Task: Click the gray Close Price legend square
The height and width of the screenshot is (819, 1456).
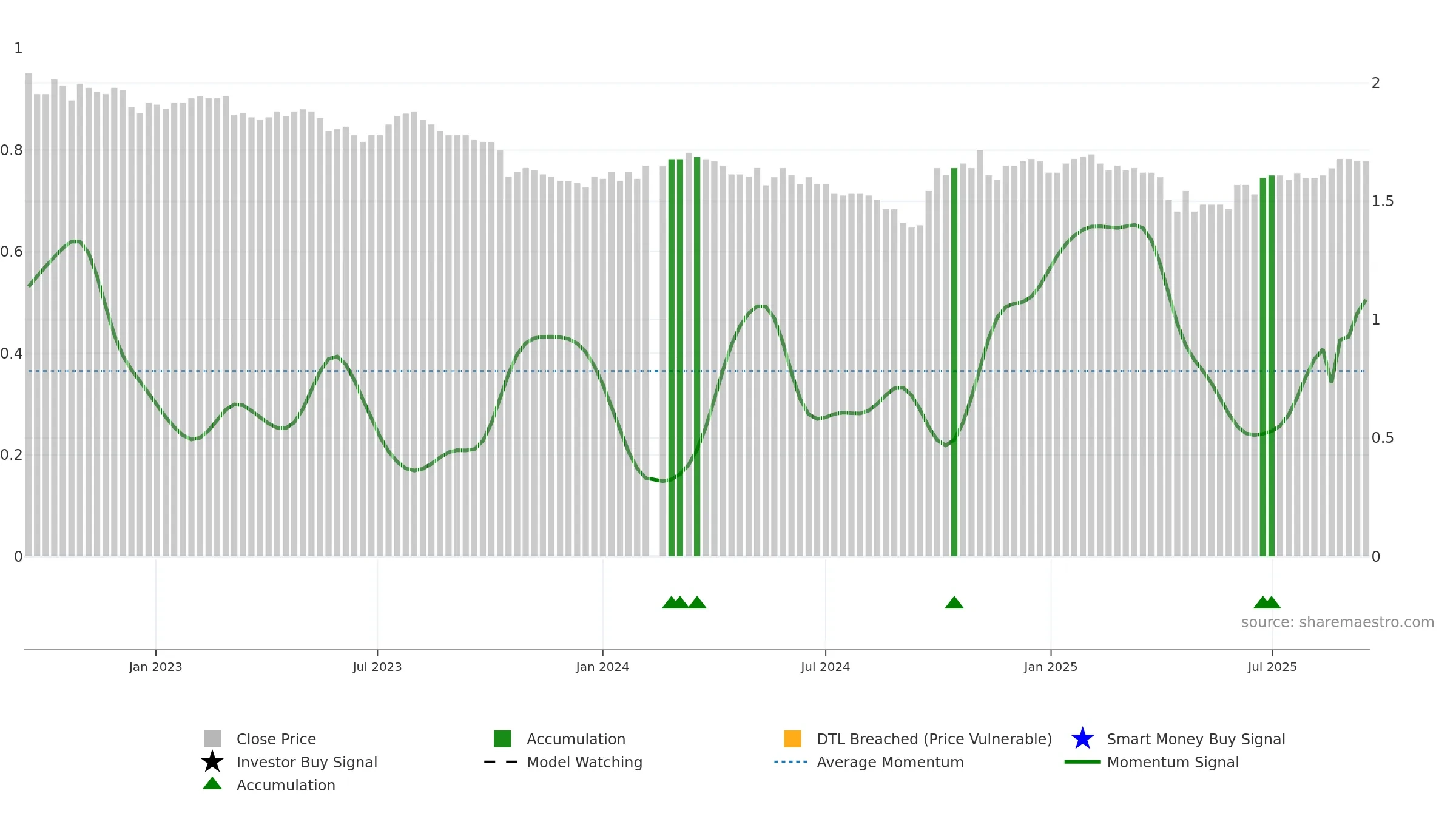Action: [x=212, y=739]
